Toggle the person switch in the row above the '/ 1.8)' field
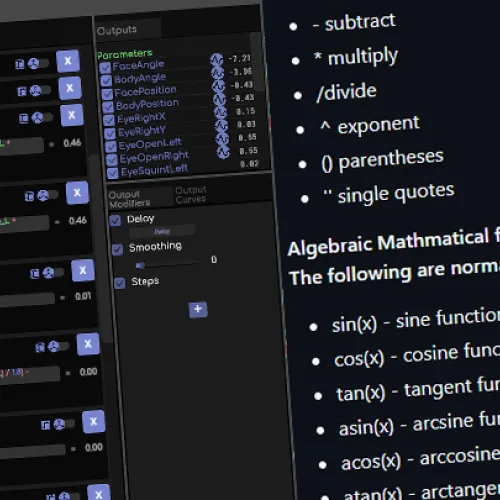 pyautogui.click(x=59, y=347)
